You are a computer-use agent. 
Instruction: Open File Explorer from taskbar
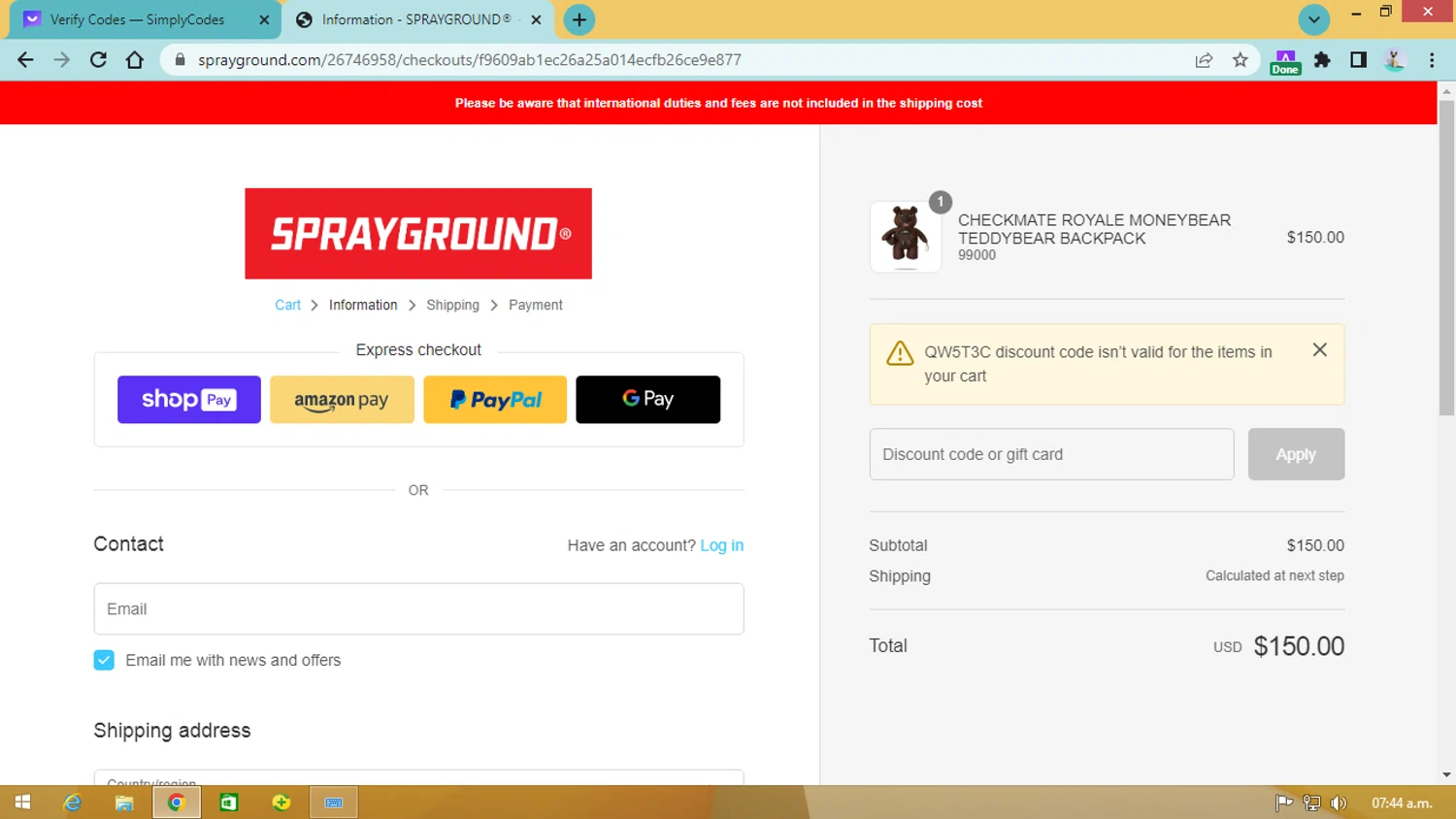click(124, 803)
